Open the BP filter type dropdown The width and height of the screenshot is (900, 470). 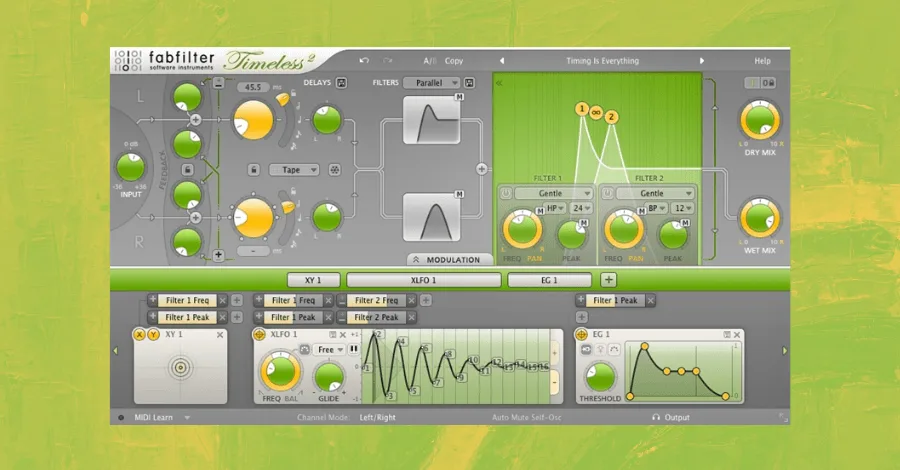657,208
